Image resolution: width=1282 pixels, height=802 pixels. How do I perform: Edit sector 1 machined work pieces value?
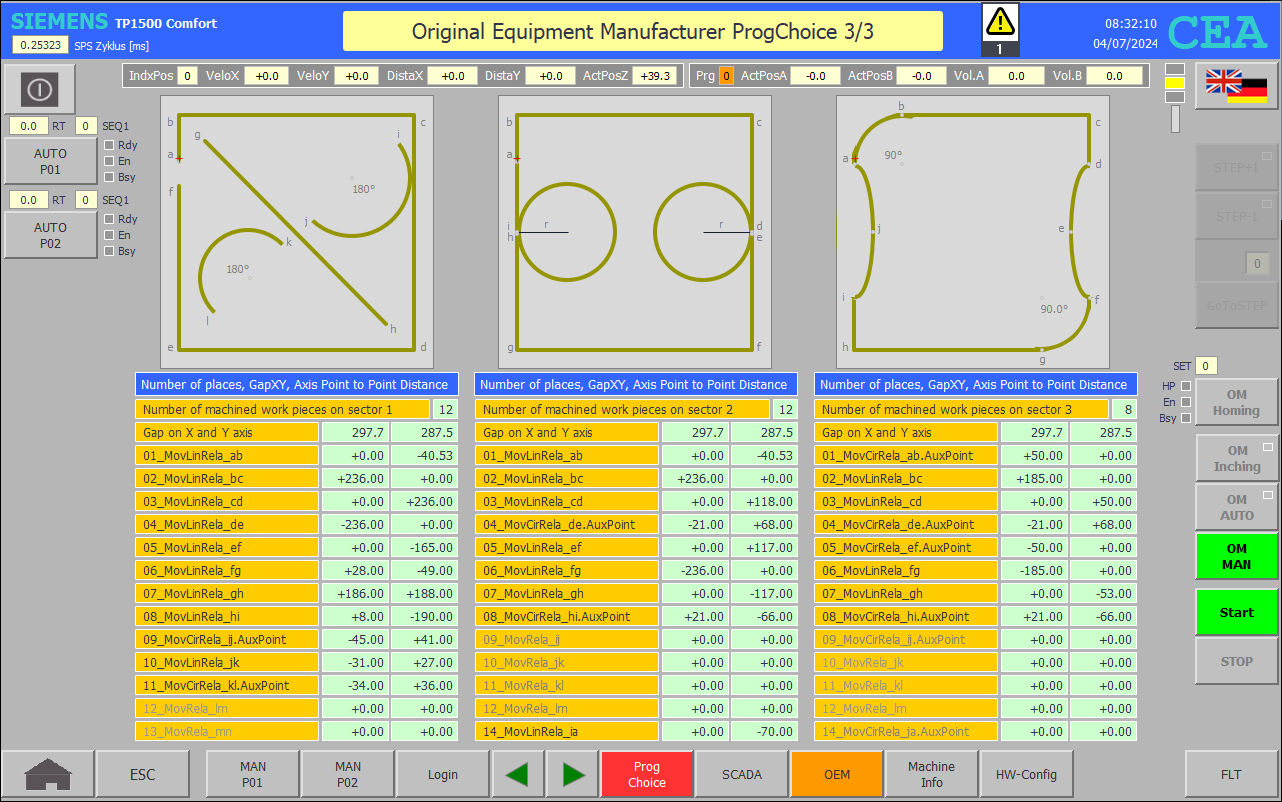445,409
